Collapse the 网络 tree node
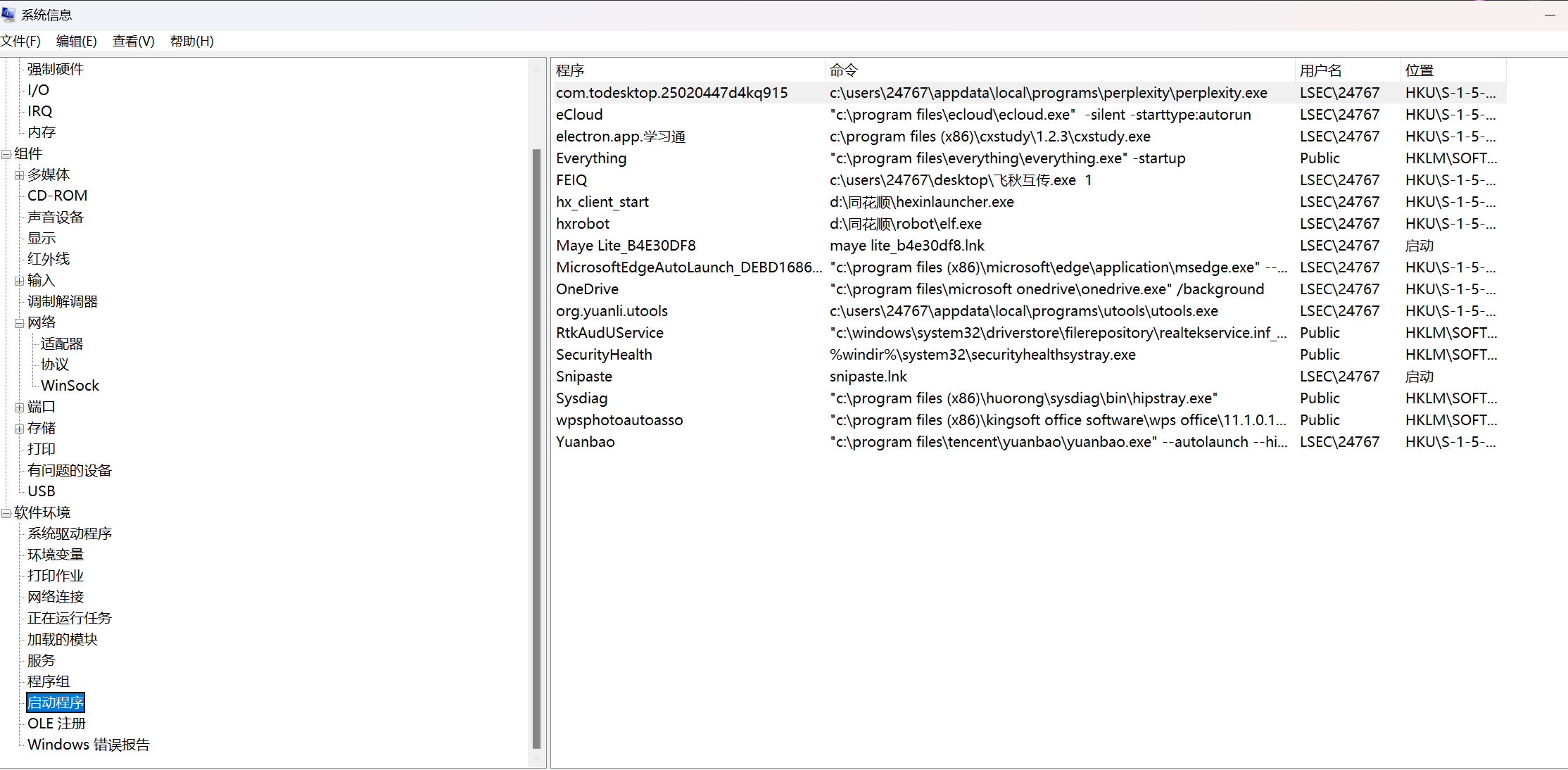Image resolution: width=1568 pixels, height=770 pixels. 19,323
